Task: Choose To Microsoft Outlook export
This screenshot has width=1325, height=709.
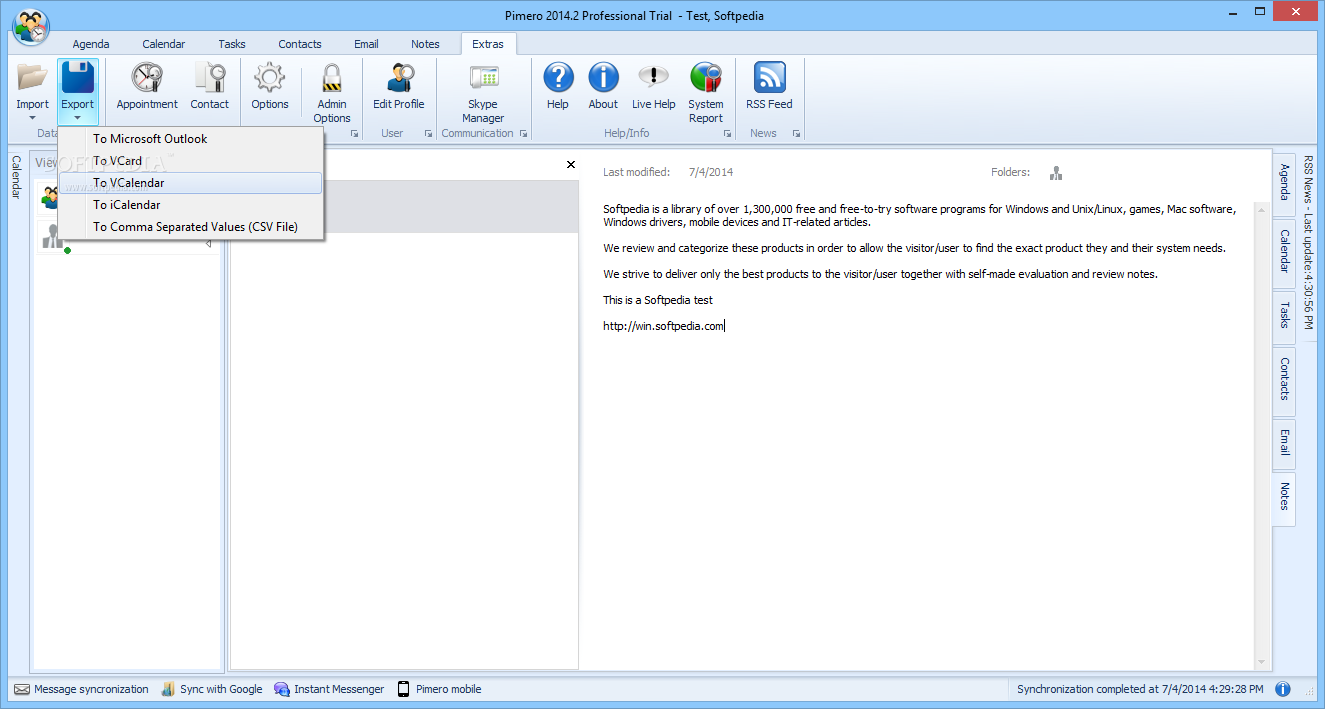Action: 191,139
